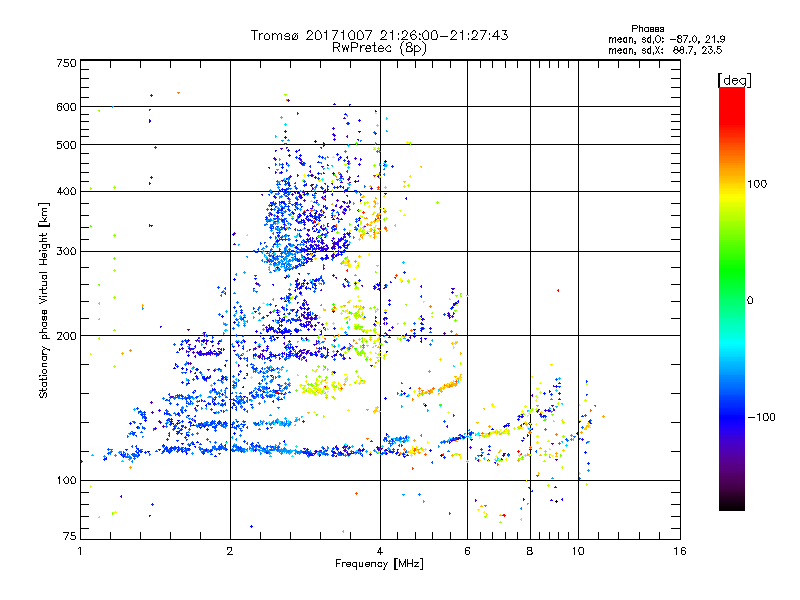Click the x-axis tick label '8'
The image size is (800, 600).
pyautogui.click(x=530, y=551)
